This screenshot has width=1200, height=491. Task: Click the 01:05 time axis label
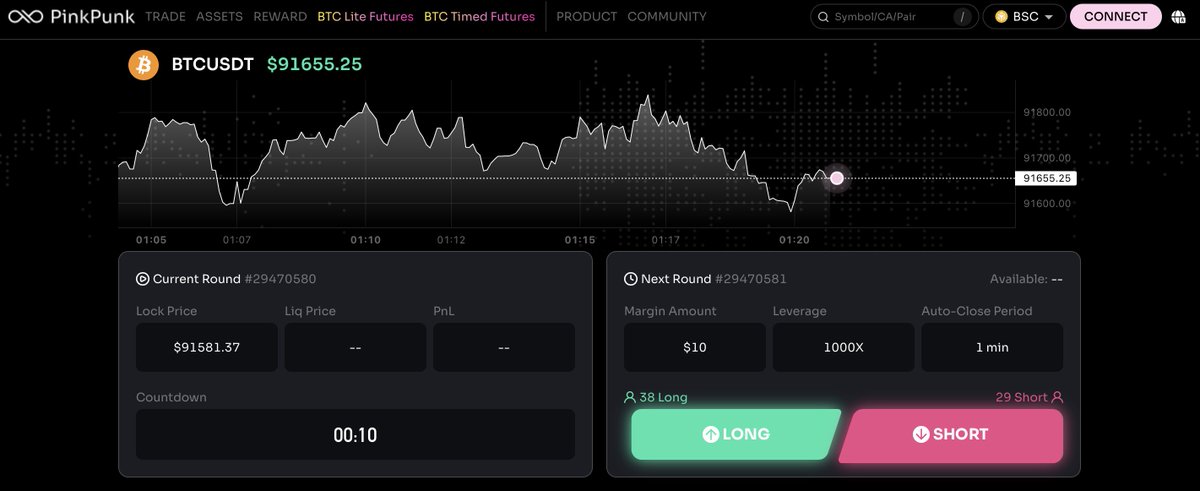pos(151,240)
